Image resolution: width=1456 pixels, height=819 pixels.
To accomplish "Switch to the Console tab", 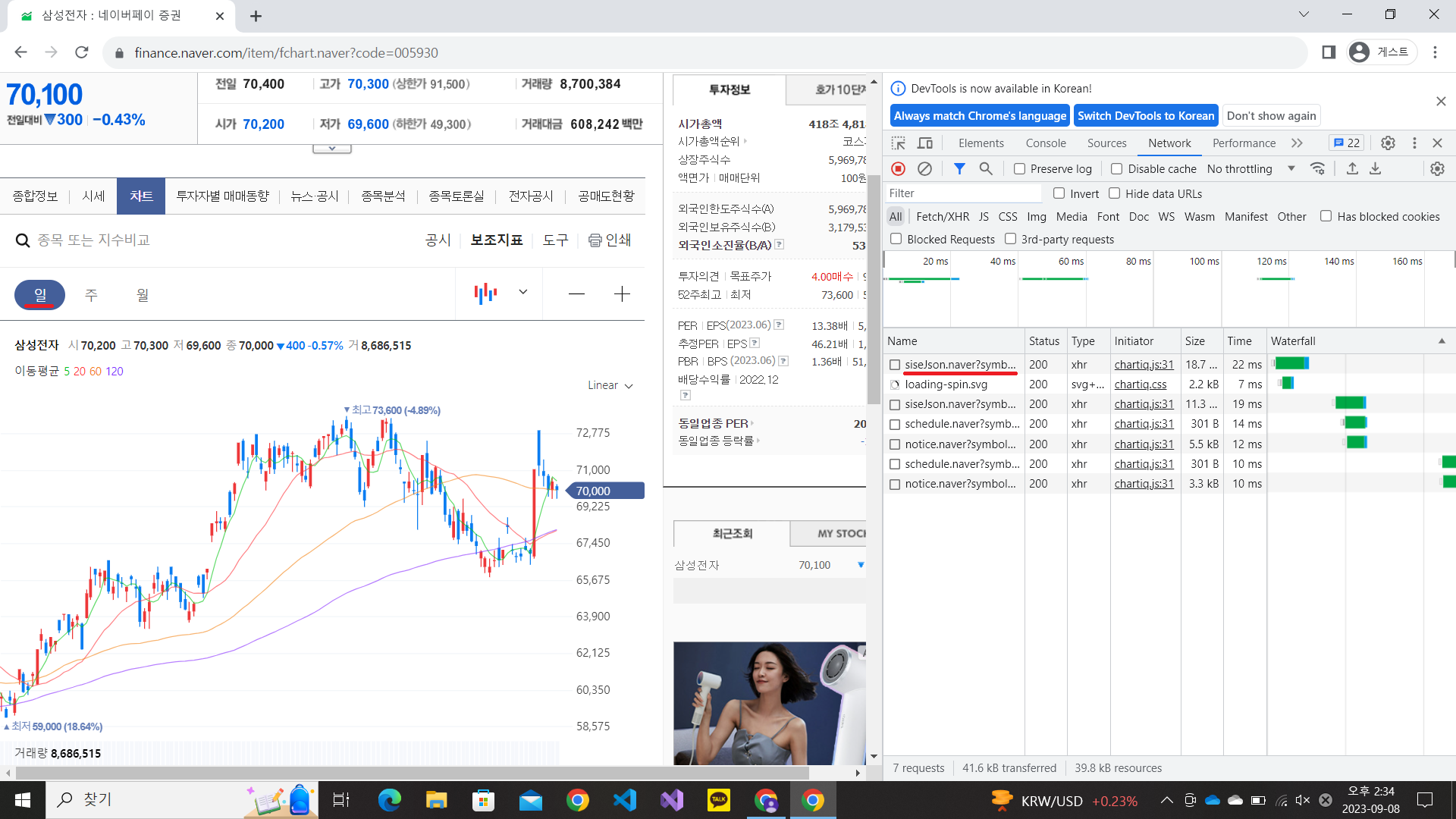I will 1046,143.
